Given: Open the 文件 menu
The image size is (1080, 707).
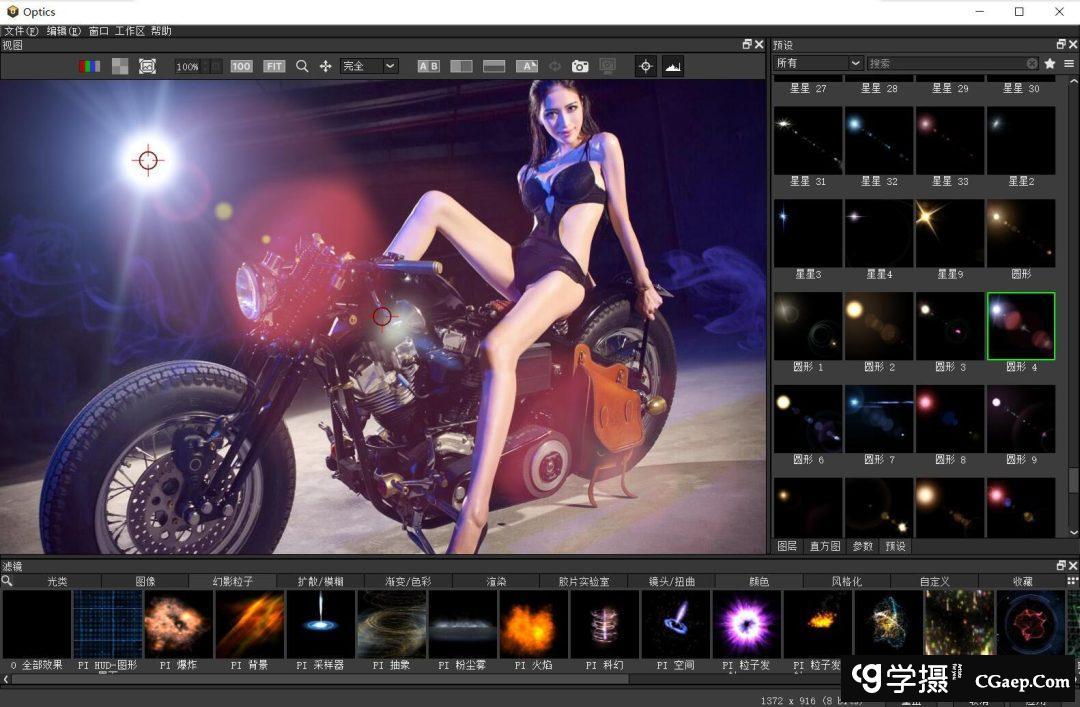Looking at the screenshot, I should point(20,31).
